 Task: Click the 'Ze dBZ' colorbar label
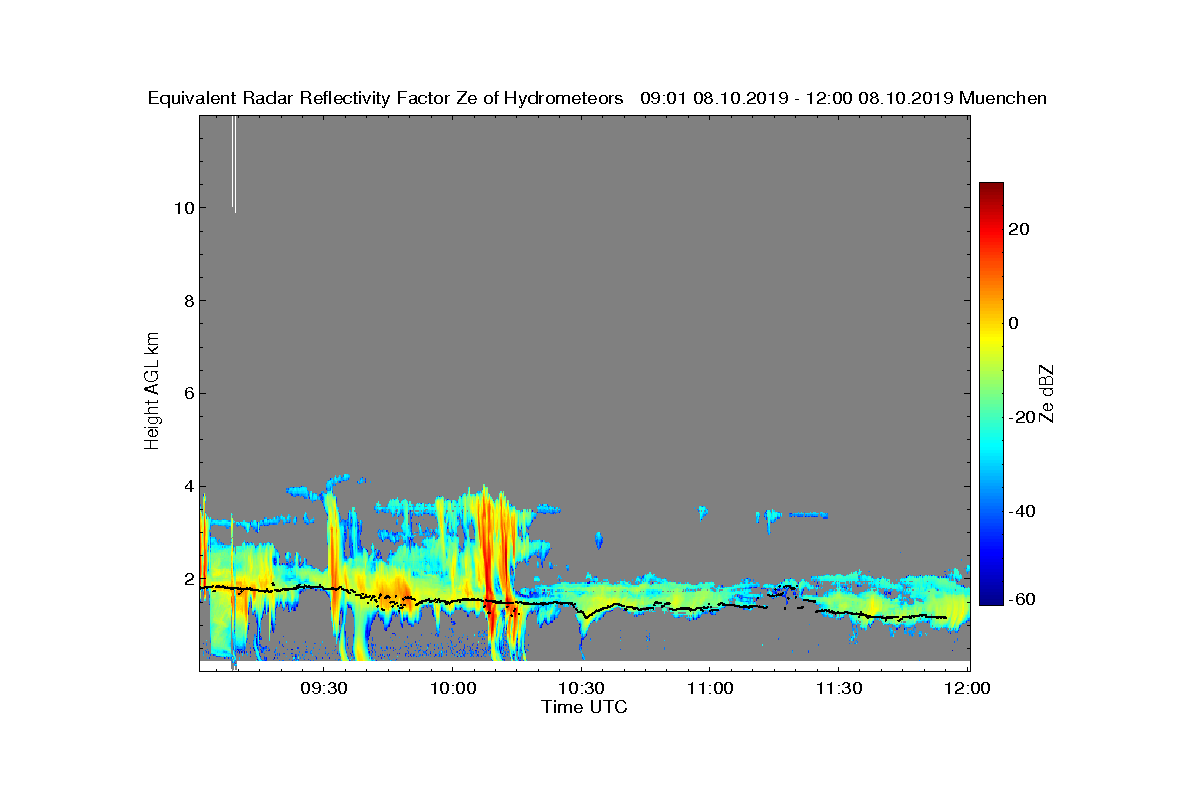point(1047,393)
